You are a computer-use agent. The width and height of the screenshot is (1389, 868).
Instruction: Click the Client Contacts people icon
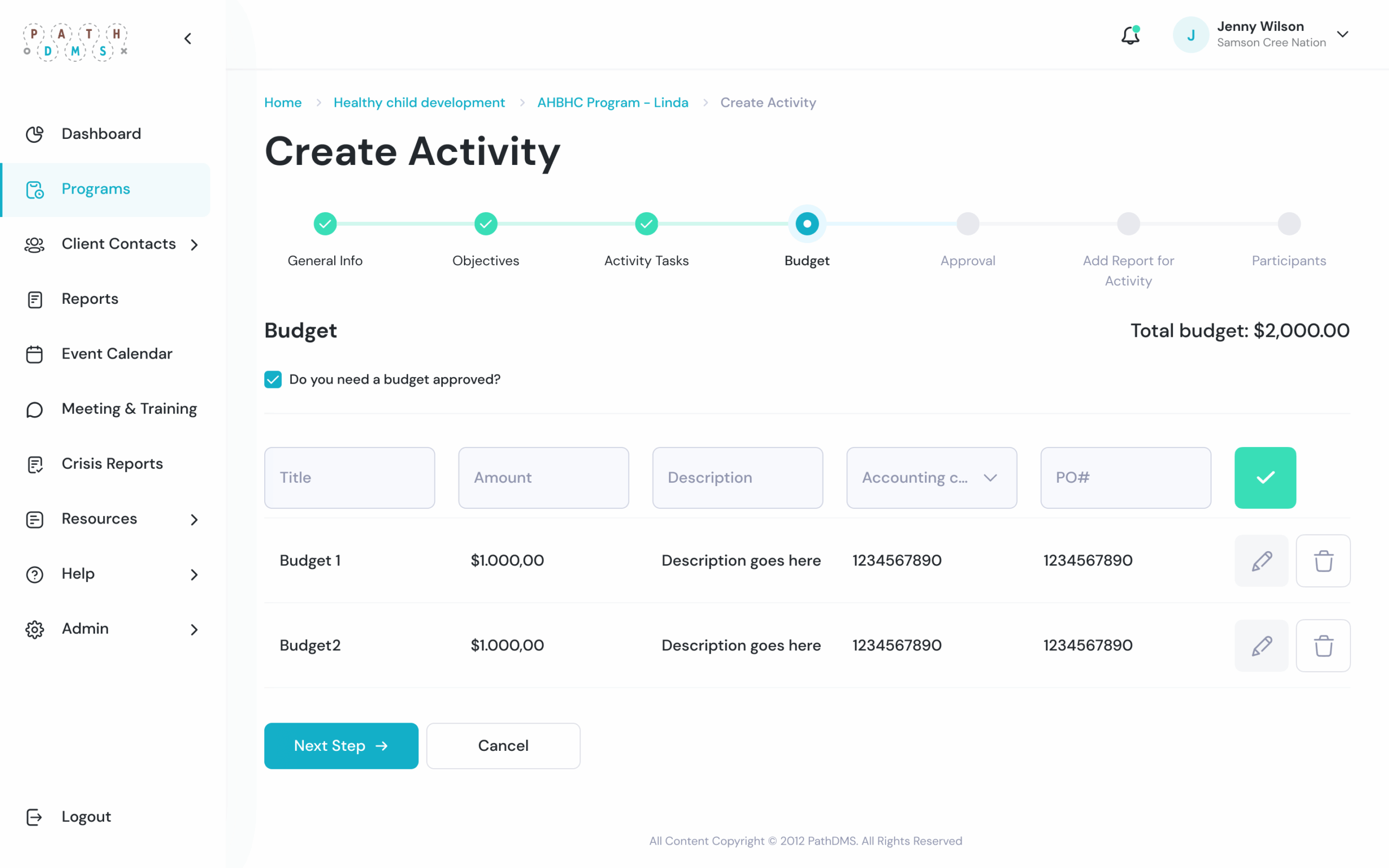(34, 245)
